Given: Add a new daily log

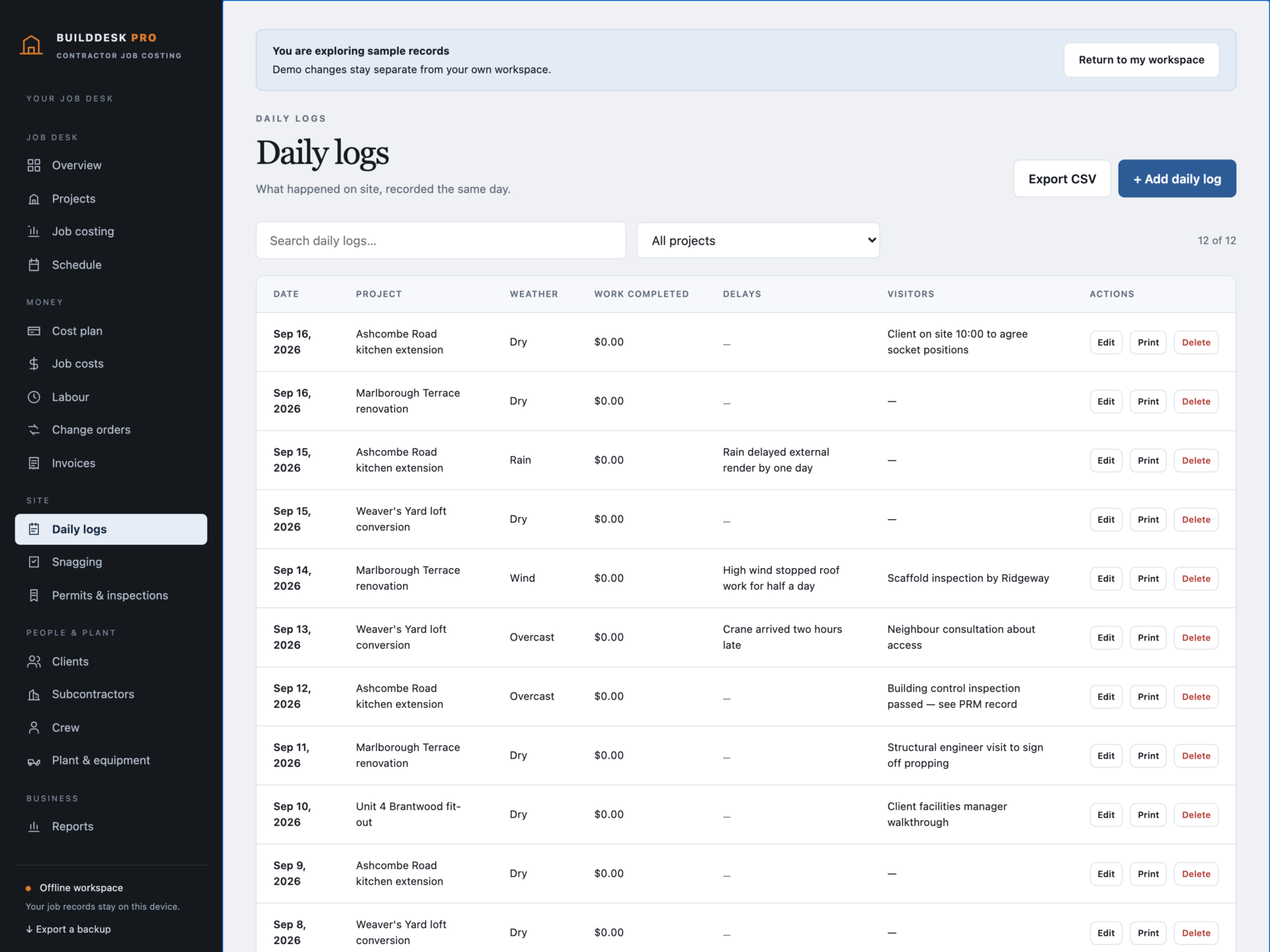Looking at the screenshot, I should tap(1177, 178).
